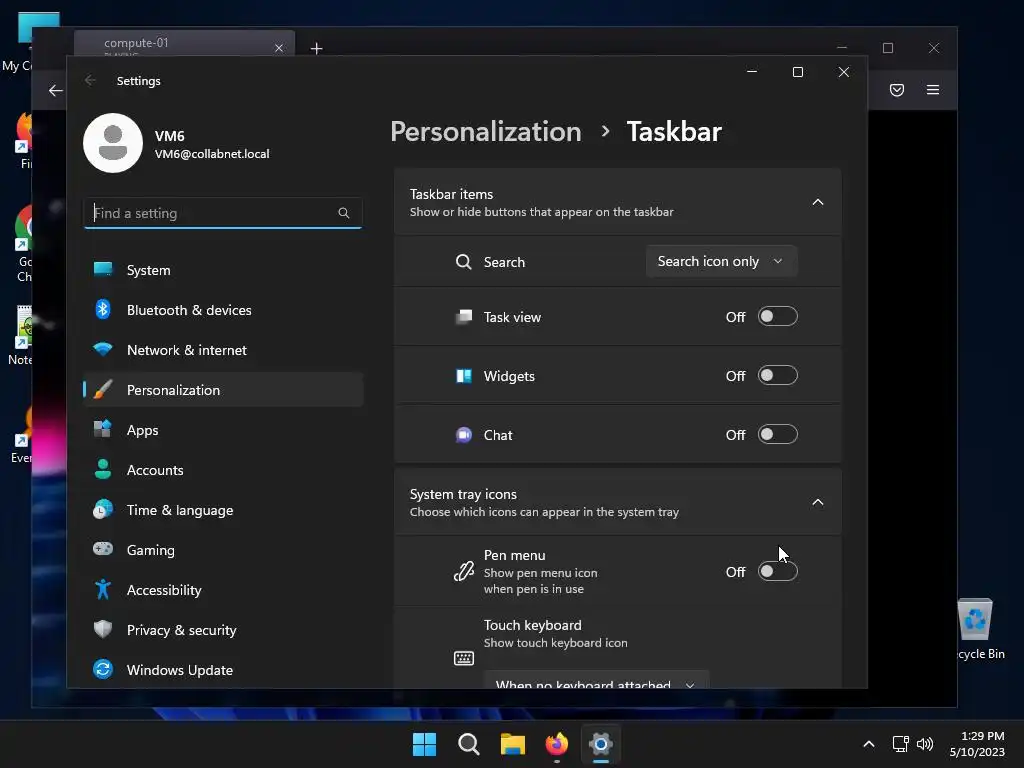Click the Time & language clock icon

[x=103, y=509]
